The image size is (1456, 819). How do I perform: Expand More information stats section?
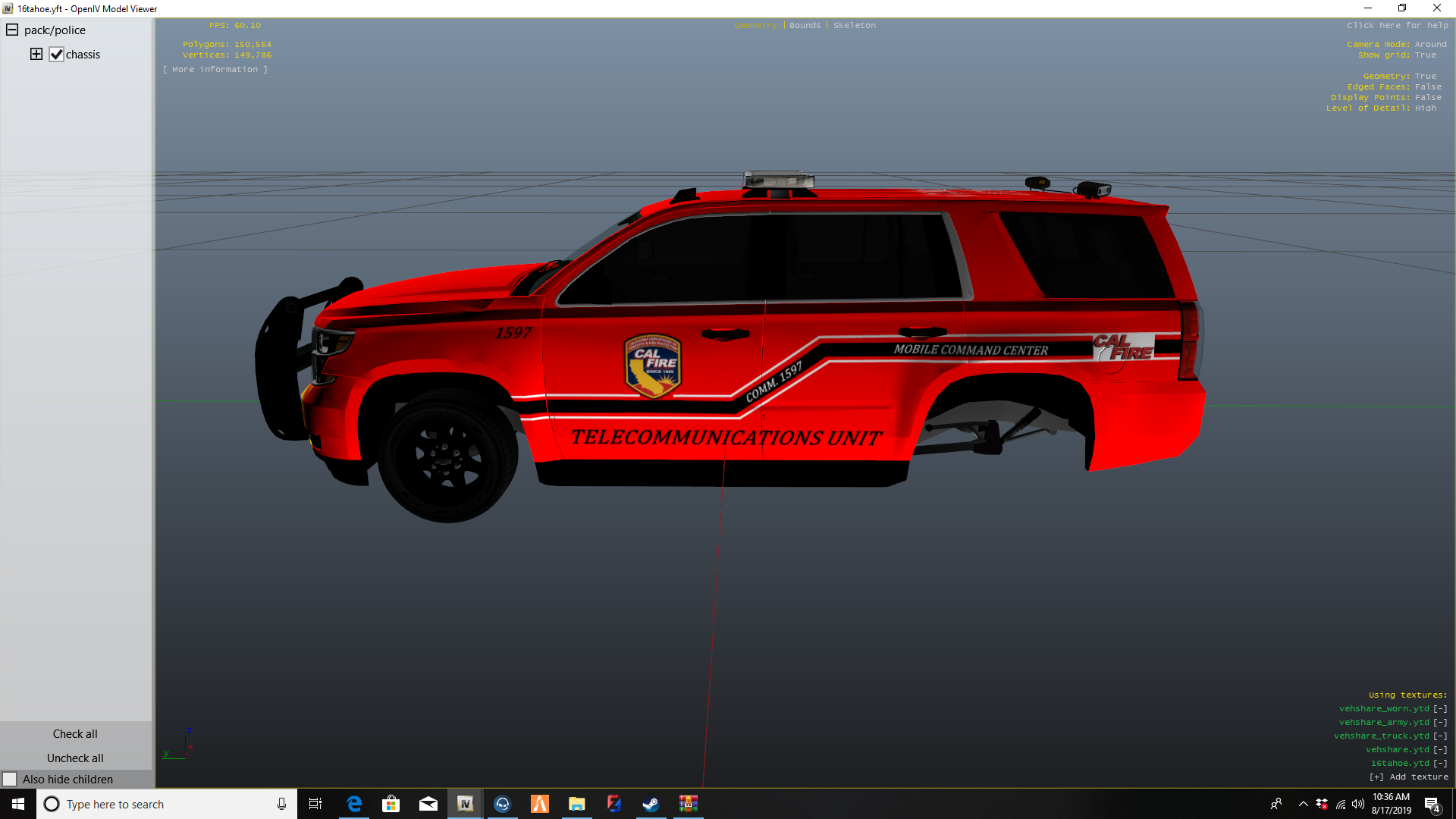pos(215,70)
